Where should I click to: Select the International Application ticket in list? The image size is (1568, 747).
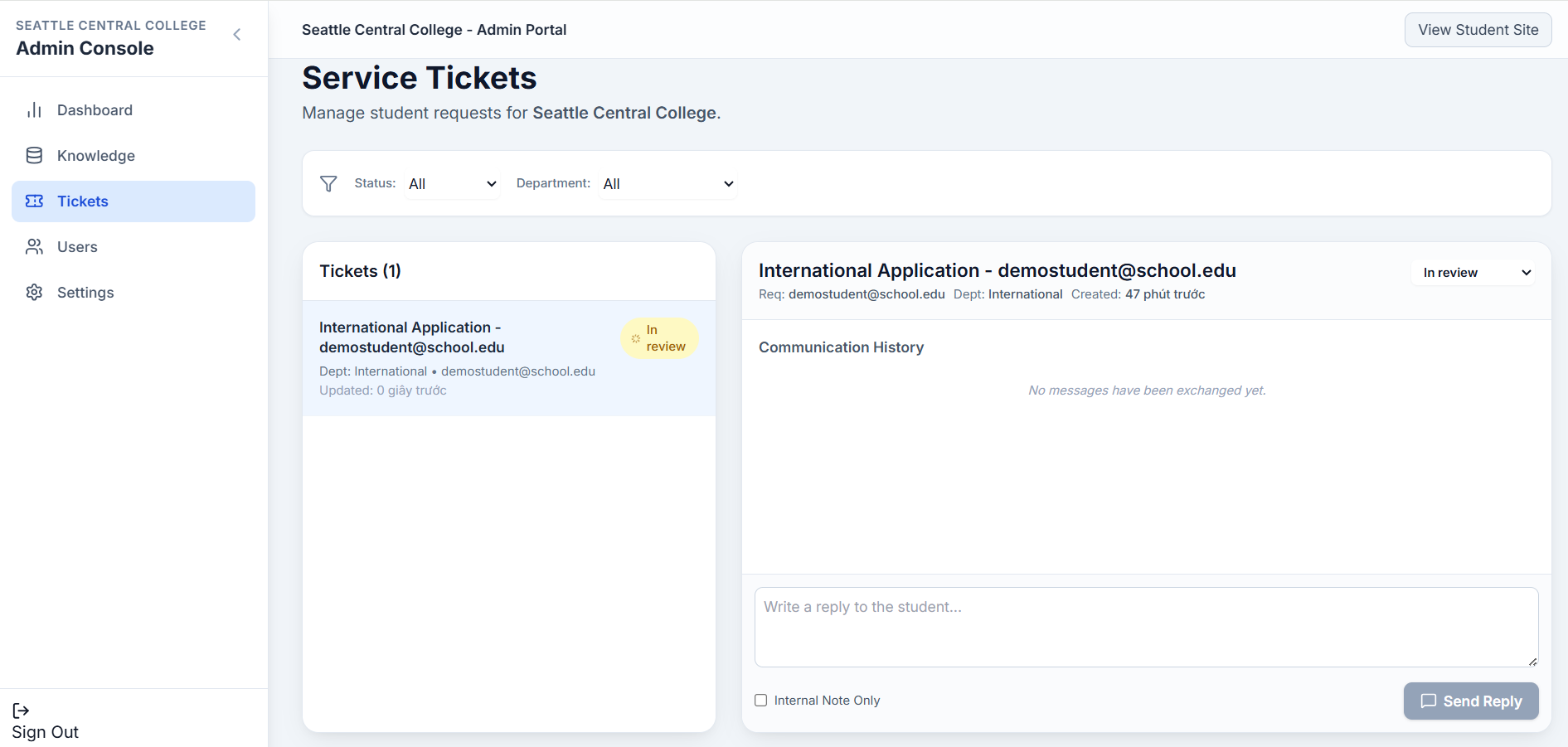pos(464,357)
